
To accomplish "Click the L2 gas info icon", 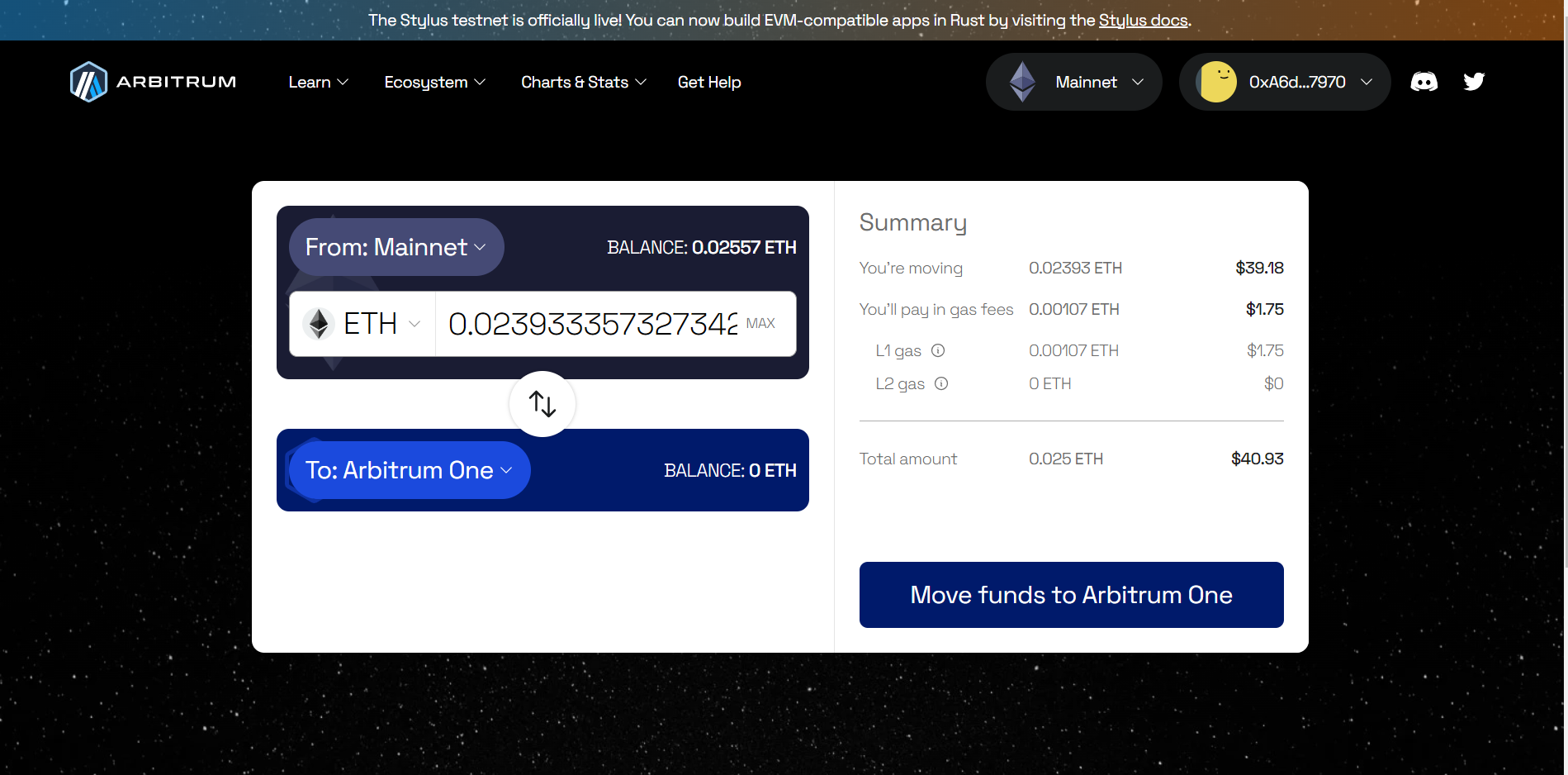I will 941,383.
